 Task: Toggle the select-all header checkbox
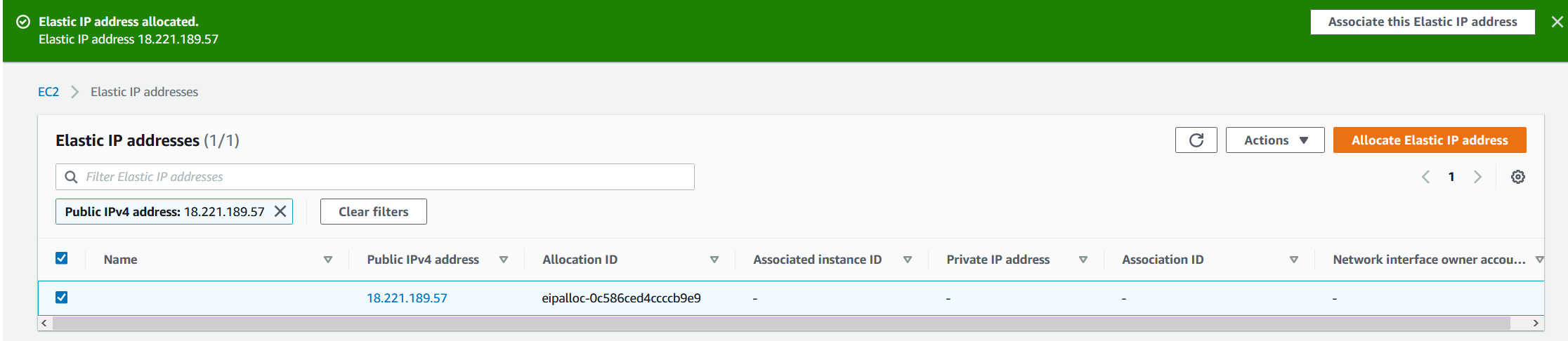(62, 258)
